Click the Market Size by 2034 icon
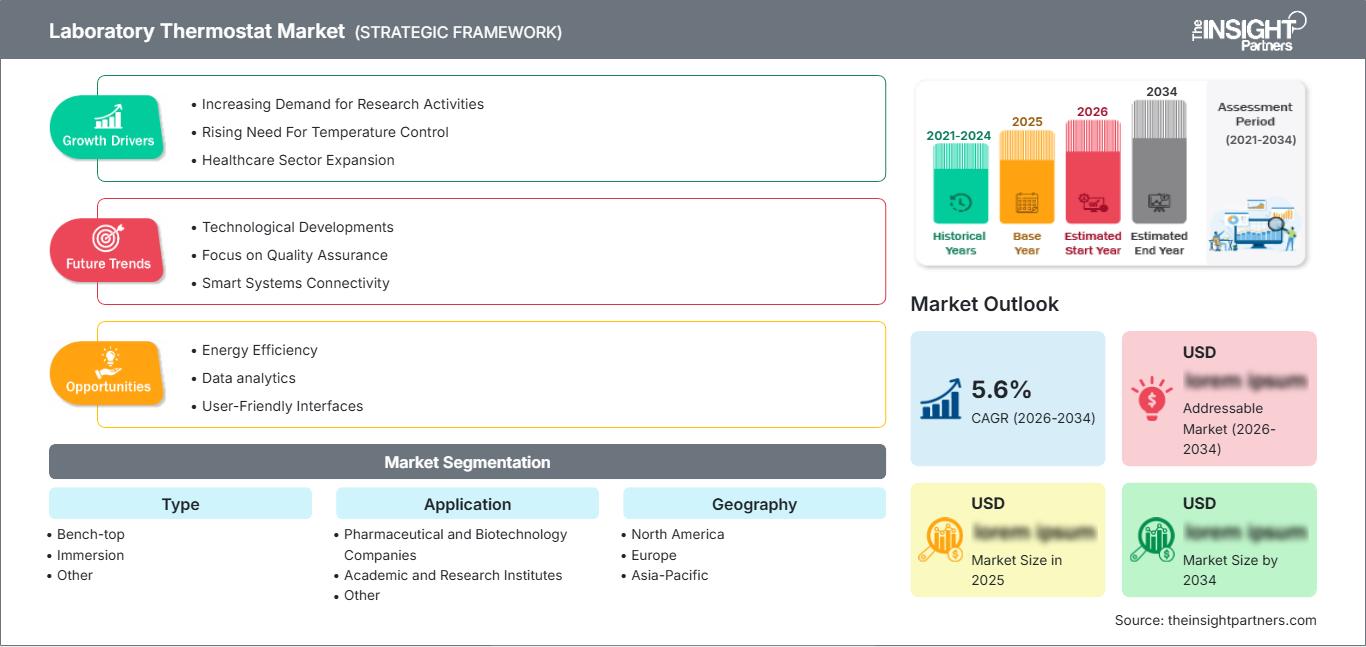The image size is (1366, 647). (x=1153, y=540)
